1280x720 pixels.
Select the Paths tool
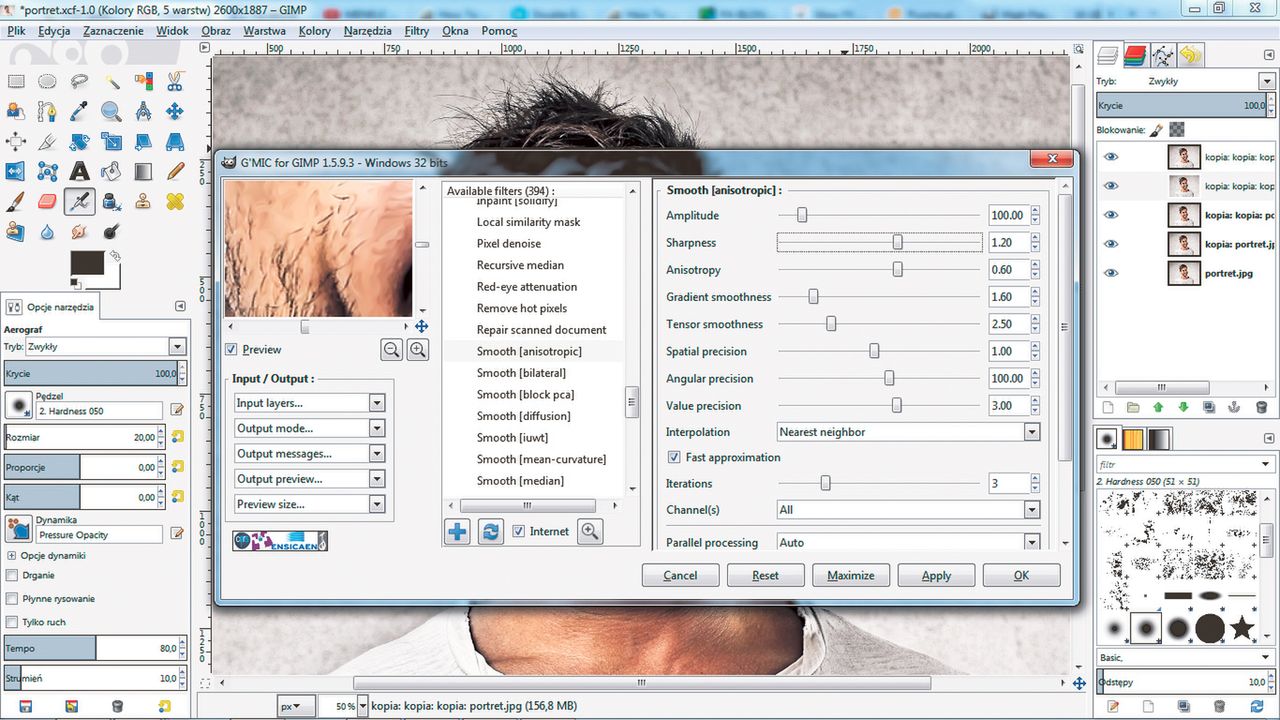(x=47, y=111)
